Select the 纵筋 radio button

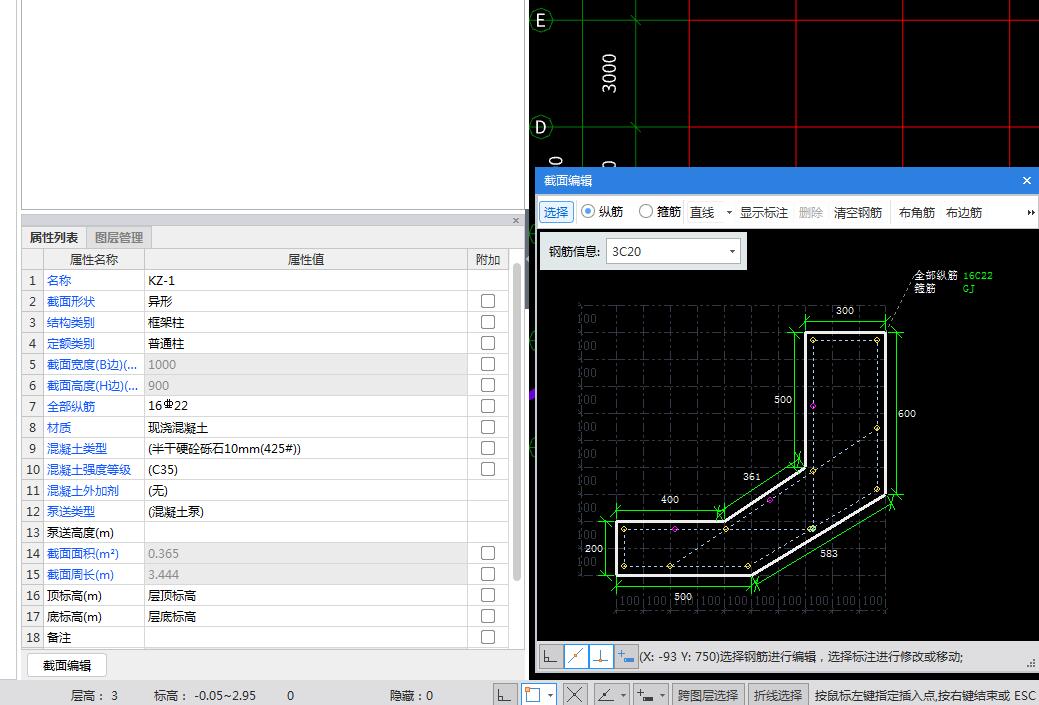coord(588,211)
